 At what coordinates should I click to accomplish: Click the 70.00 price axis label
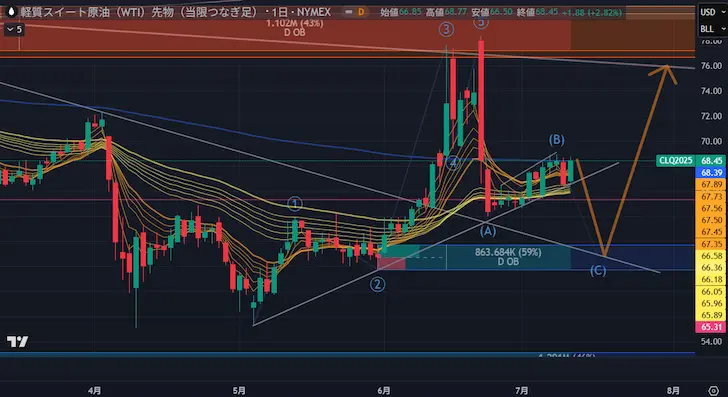pos(711,141)
